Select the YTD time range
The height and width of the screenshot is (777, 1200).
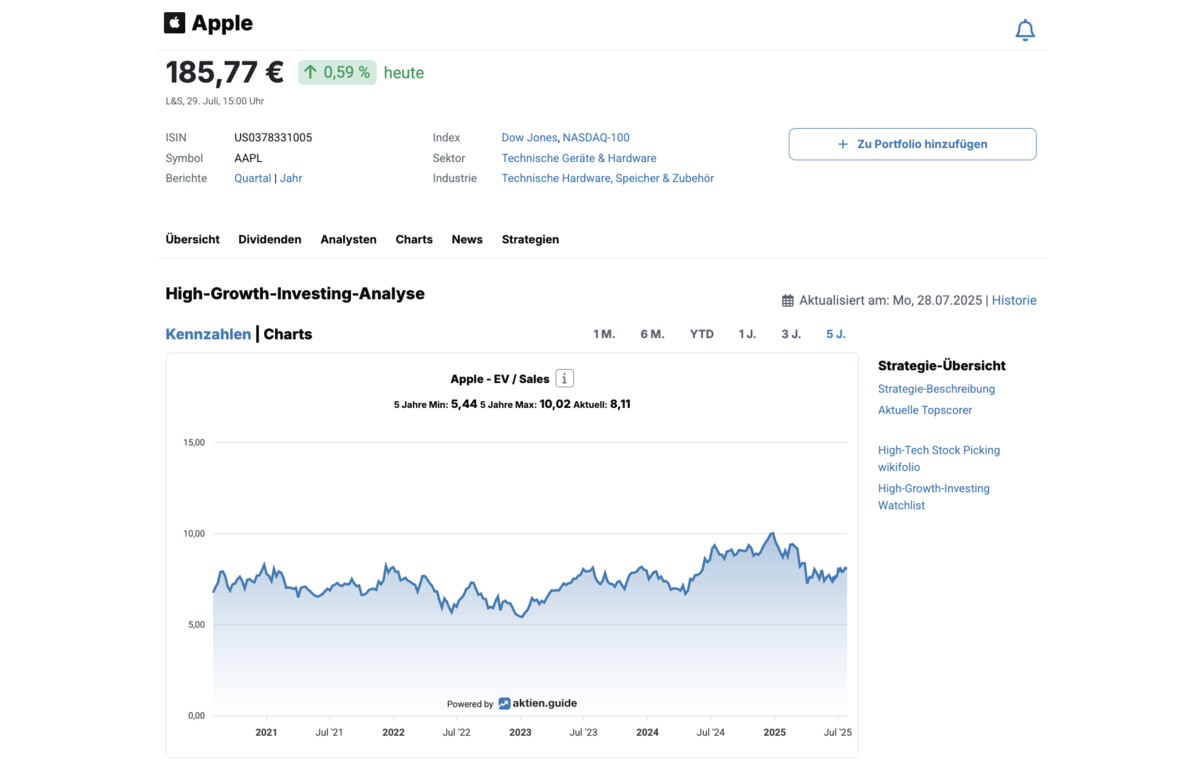point(702,334)
